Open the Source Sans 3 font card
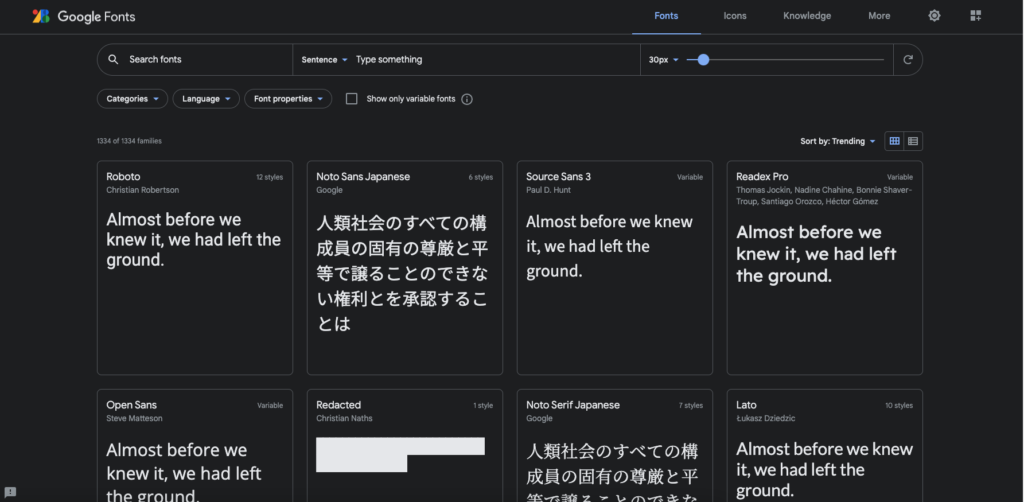Image resolution: width=1024 pixels, height=502 pixels. pyautogui.click(x=615, y=268)
